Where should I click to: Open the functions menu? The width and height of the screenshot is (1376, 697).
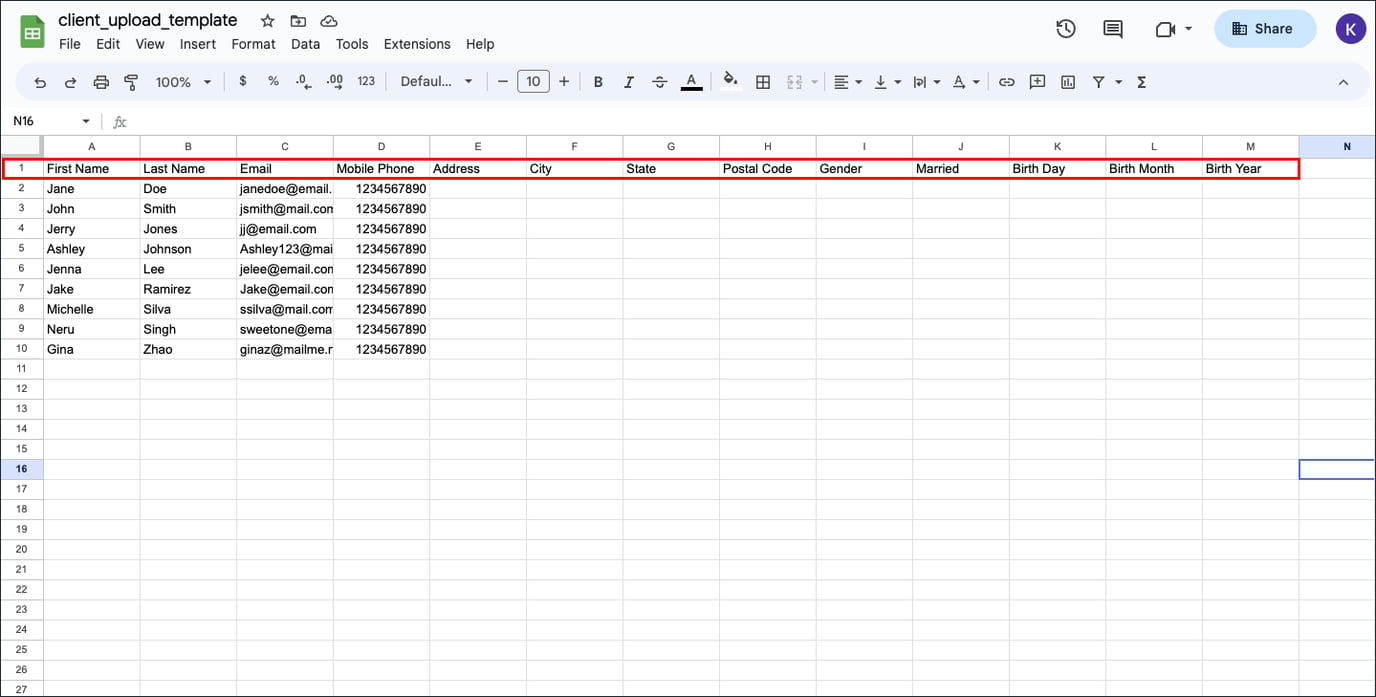point(1140,82)
